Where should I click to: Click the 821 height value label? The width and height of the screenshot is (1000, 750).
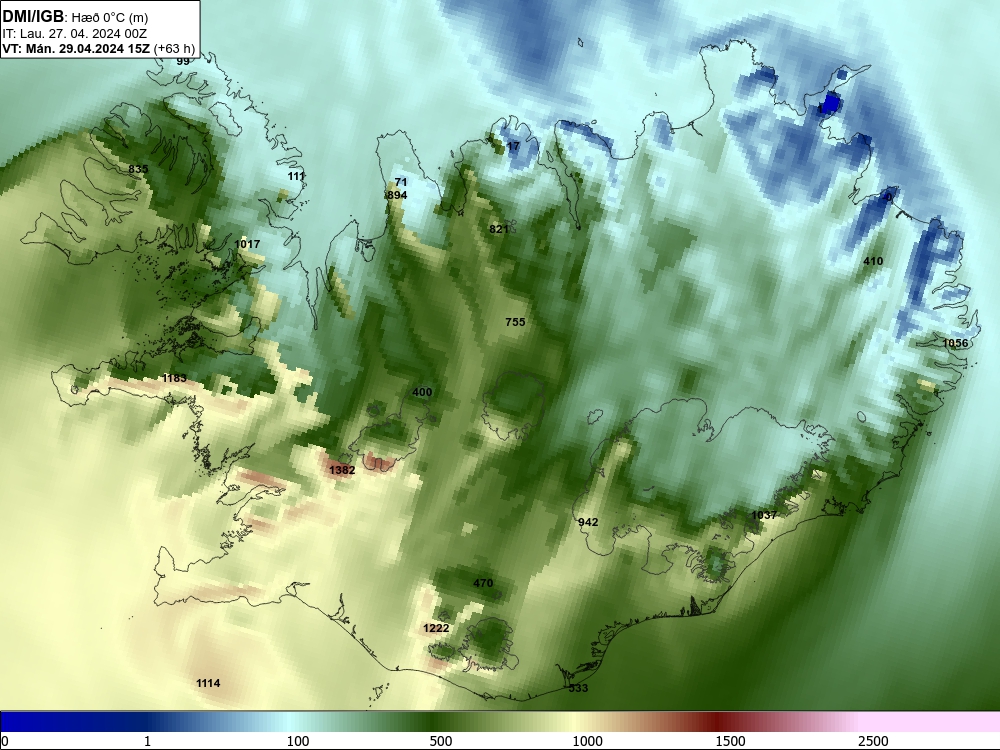(x=499, y=229)
